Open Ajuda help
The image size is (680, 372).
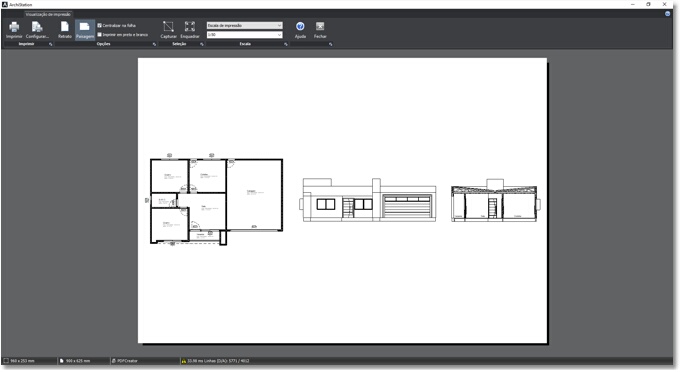pos(300,26)
